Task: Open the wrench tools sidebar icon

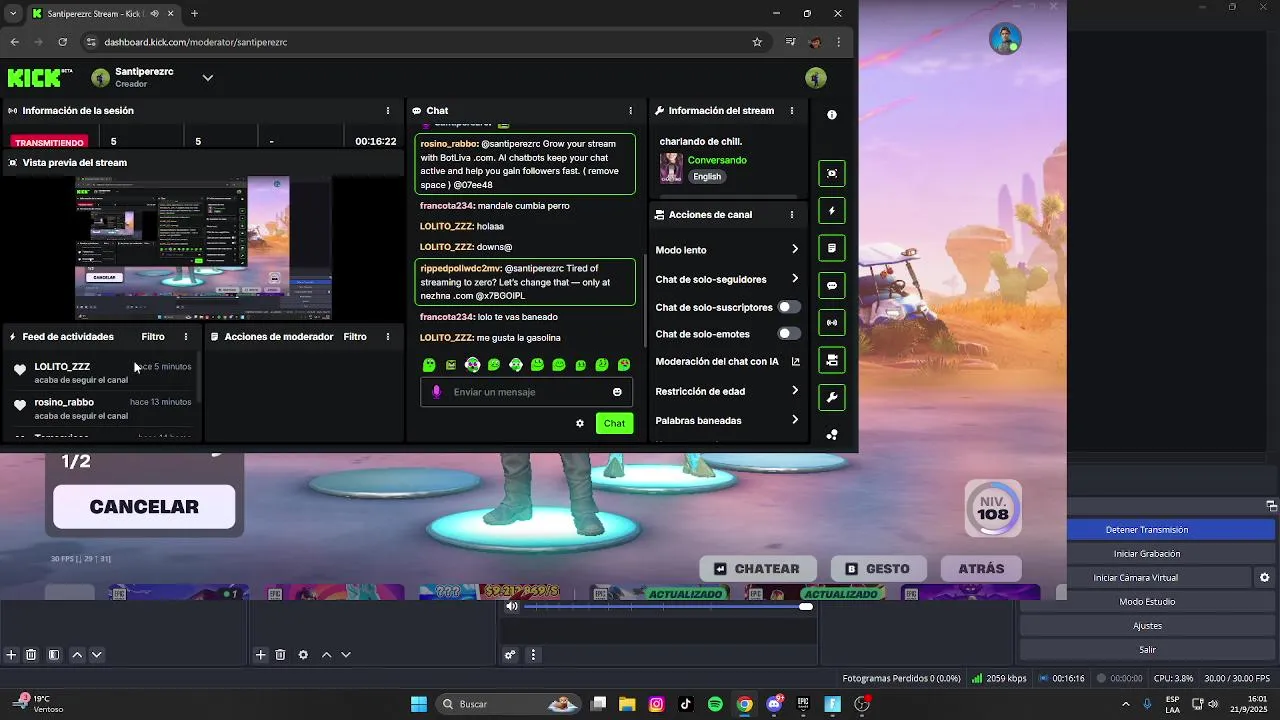Action: [x=832, y=397]
